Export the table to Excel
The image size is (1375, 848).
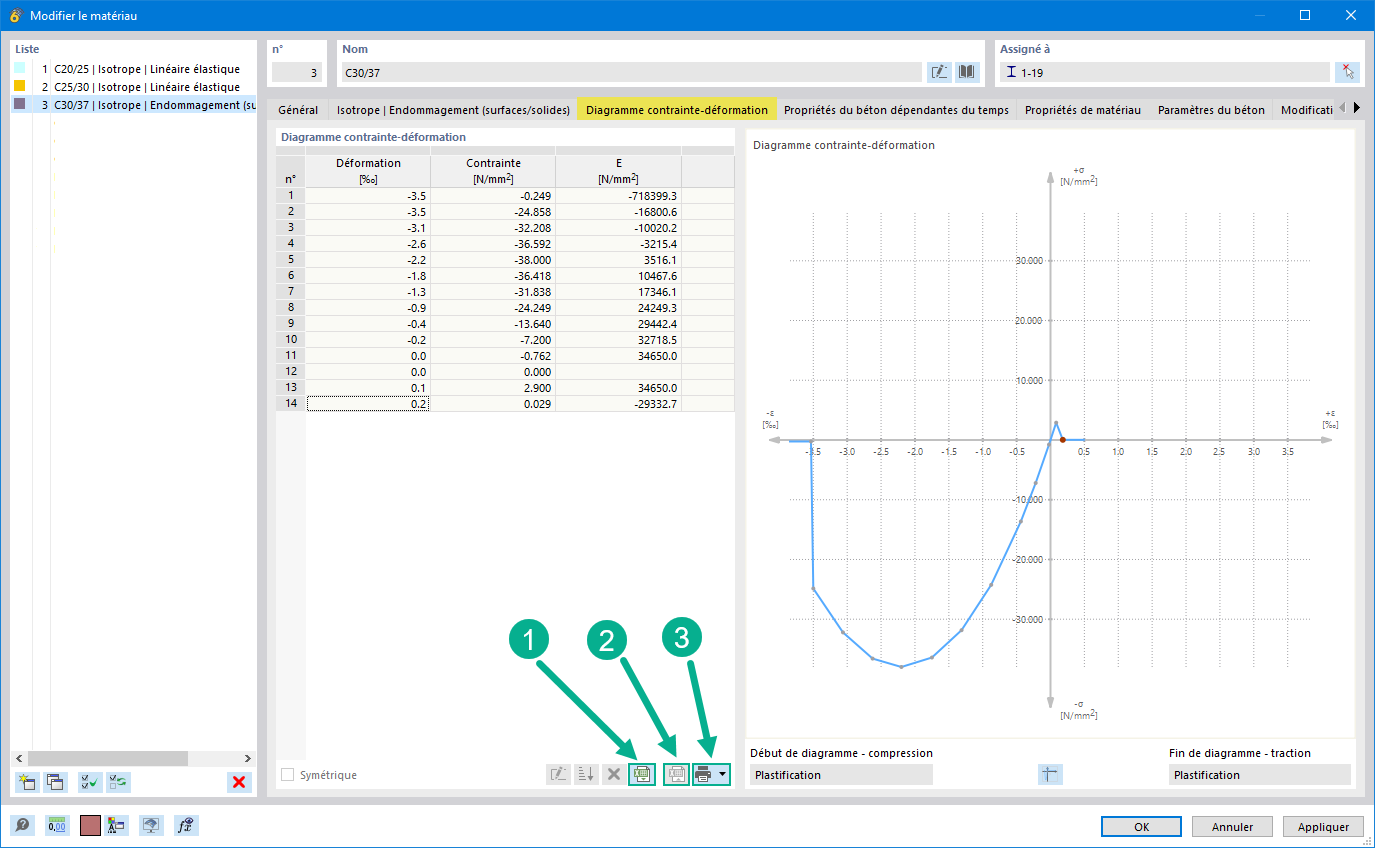click(642, 774)
